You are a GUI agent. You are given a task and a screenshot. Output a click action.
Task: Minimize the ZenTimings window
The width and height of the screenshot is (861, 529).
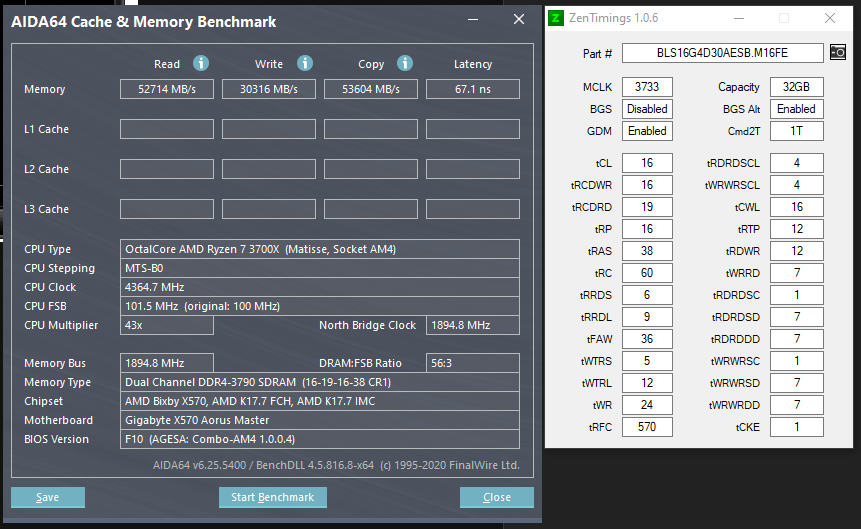pos(739,18)
